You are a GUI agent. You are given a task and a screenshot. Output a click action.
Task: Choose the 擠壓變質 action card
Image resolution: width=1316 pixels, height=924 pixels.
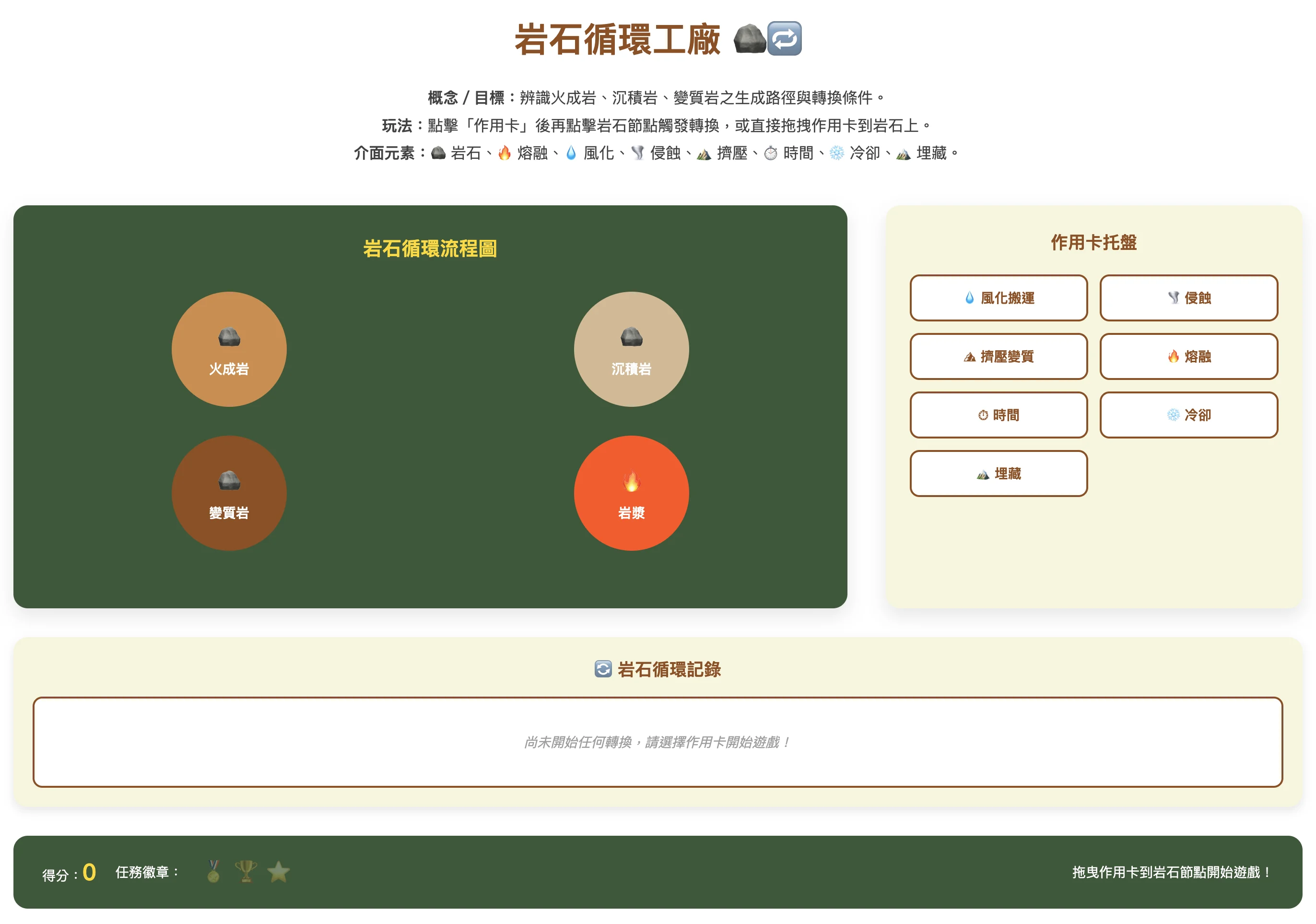(x=998, y=356)
